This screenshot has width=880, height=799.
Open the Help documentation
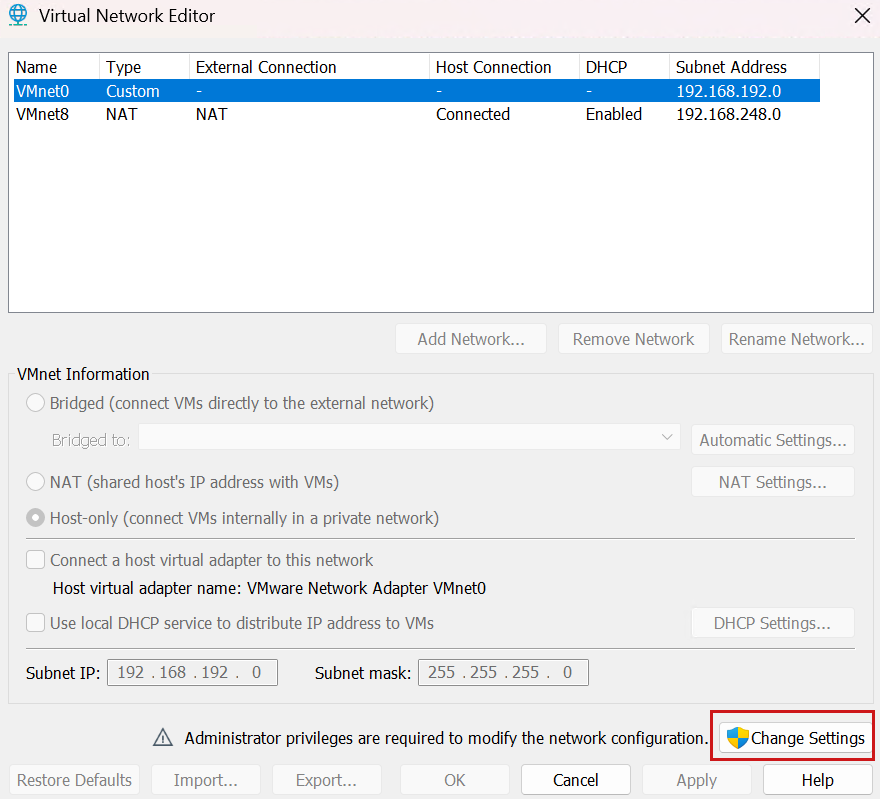click(x=817, y=779)
